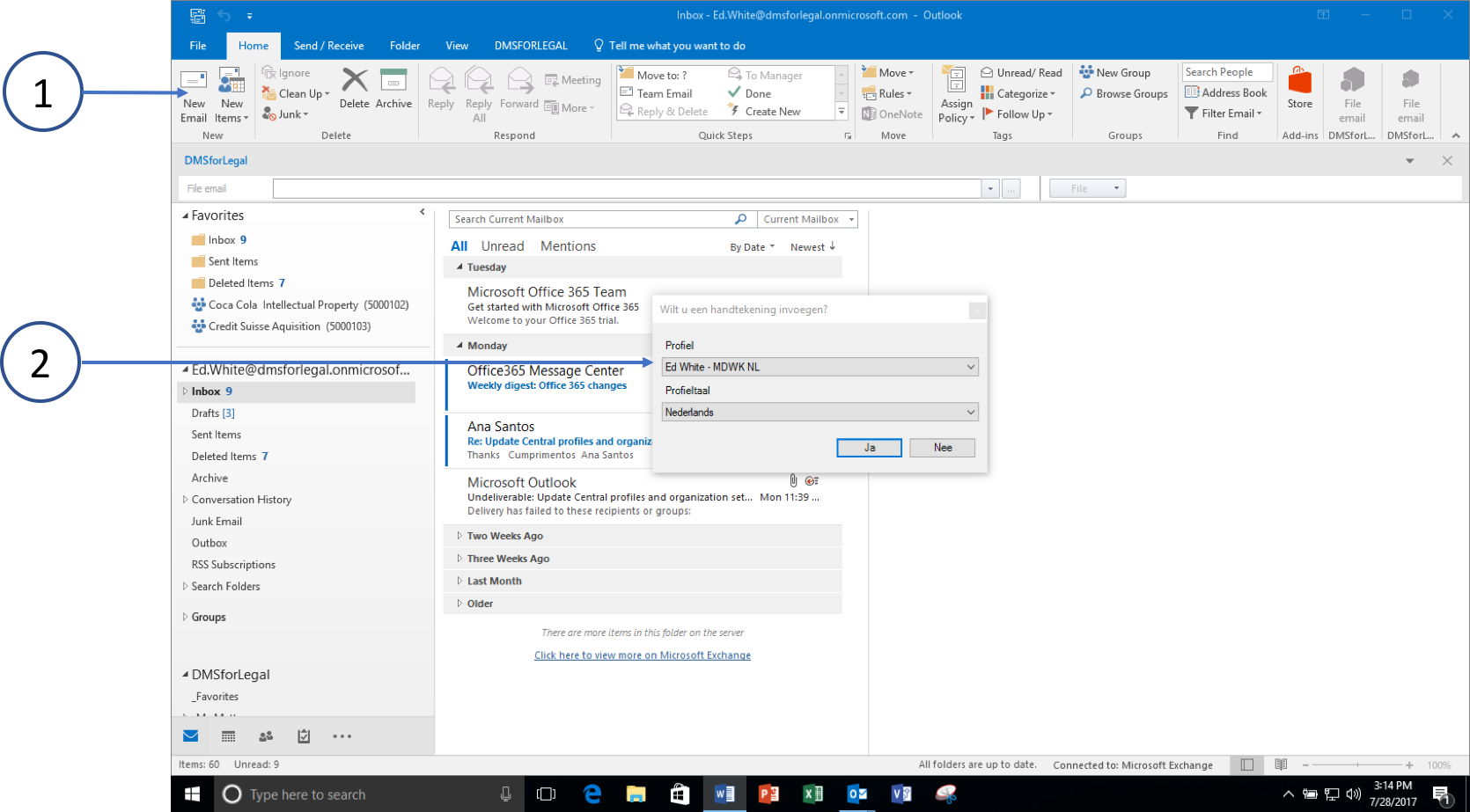Open Excel from the taskbar

tap(813, 794)
